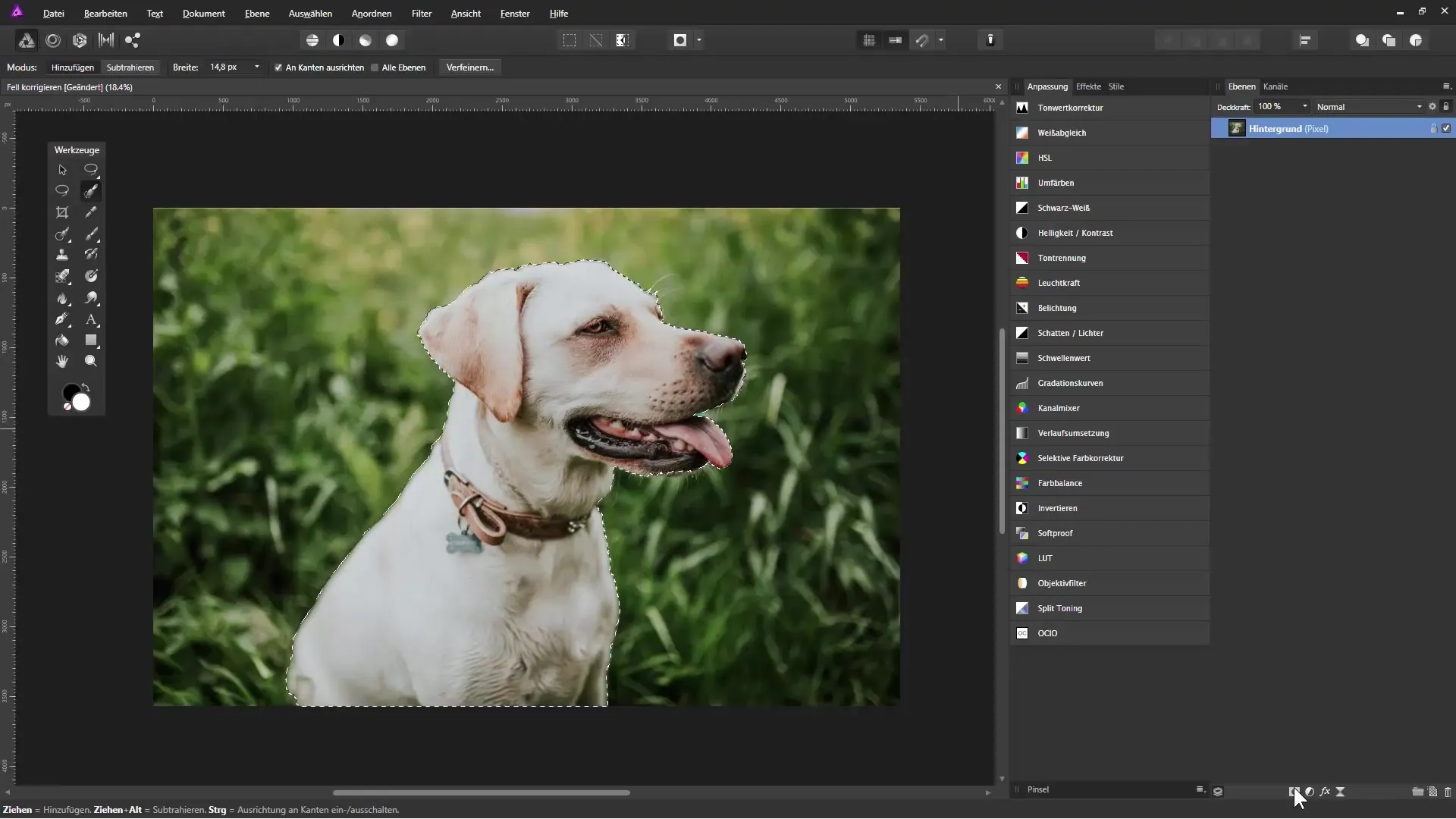Activate the View hand tool
The height and width of the screenshot is (819, 1456).
pyautogui.click(x=62, y=362)
